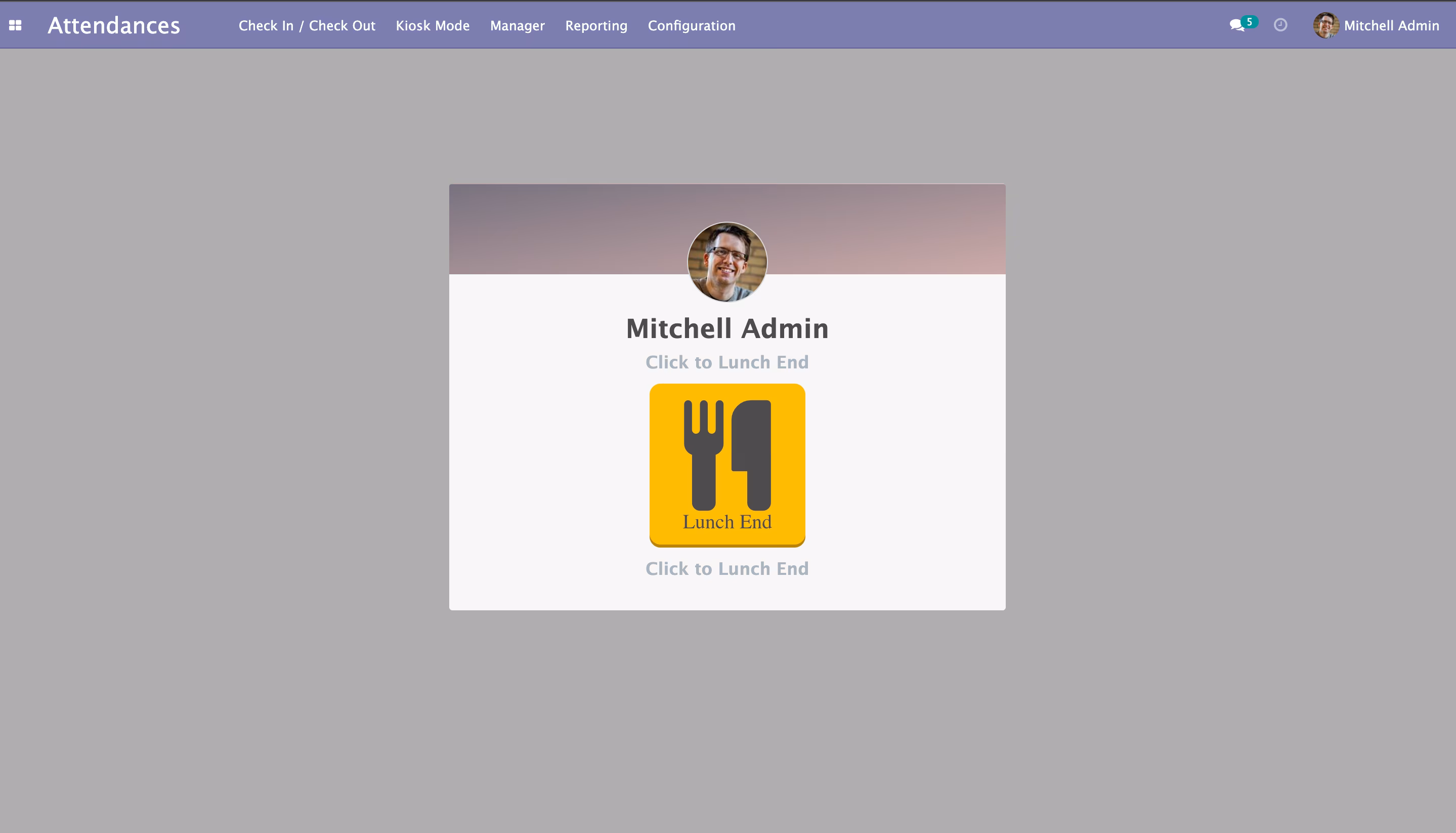
Task: Open the apps grid menu icon
Action: [x=16, y=25]
